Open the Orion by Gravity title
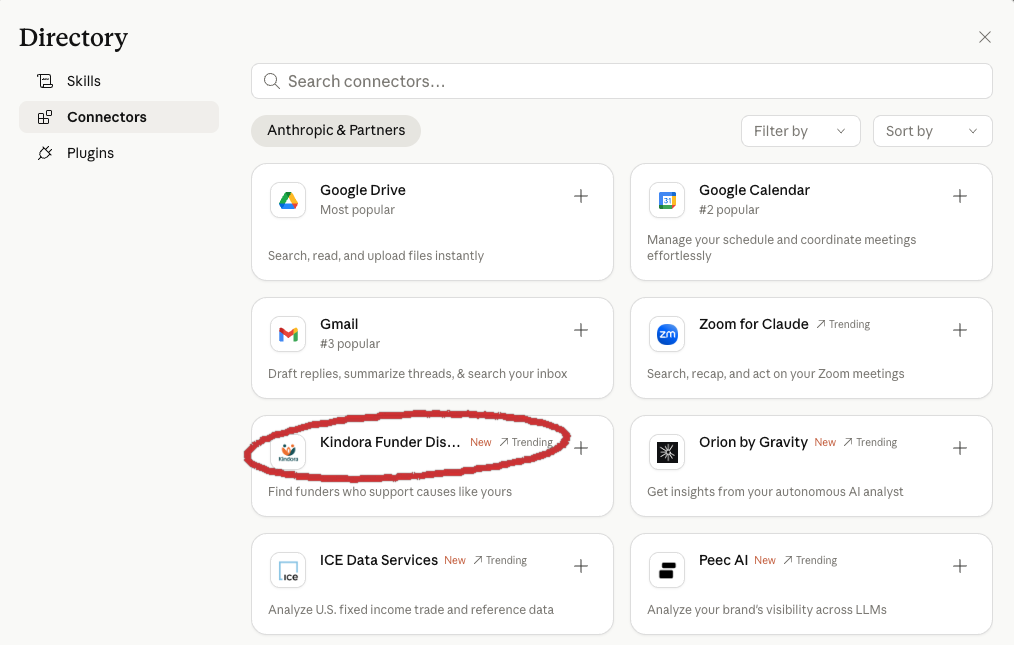 [x=753, y=442]
